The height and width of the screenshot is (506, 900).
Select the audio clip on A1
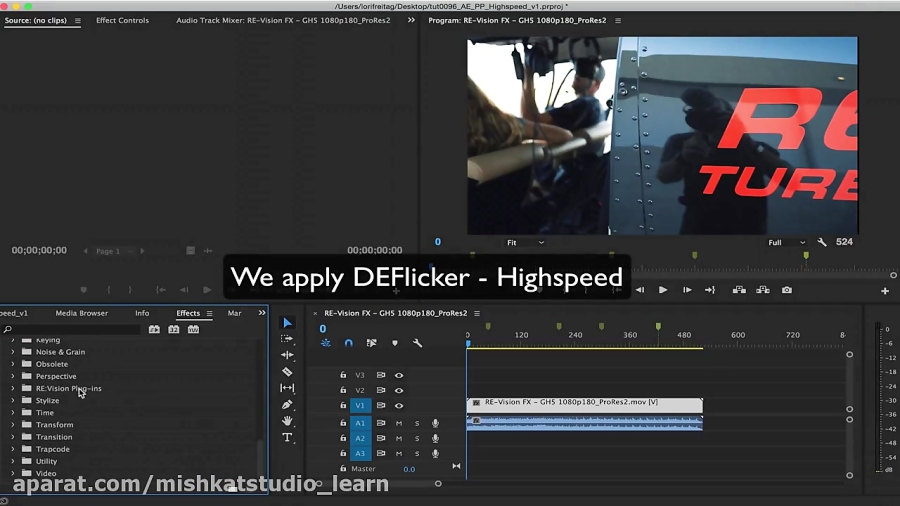tap(584, 423)
